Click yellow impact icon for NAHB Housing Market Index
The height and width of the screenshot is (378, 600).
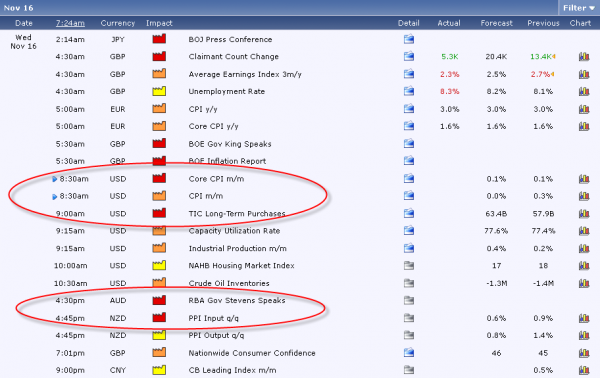(159, 265)
